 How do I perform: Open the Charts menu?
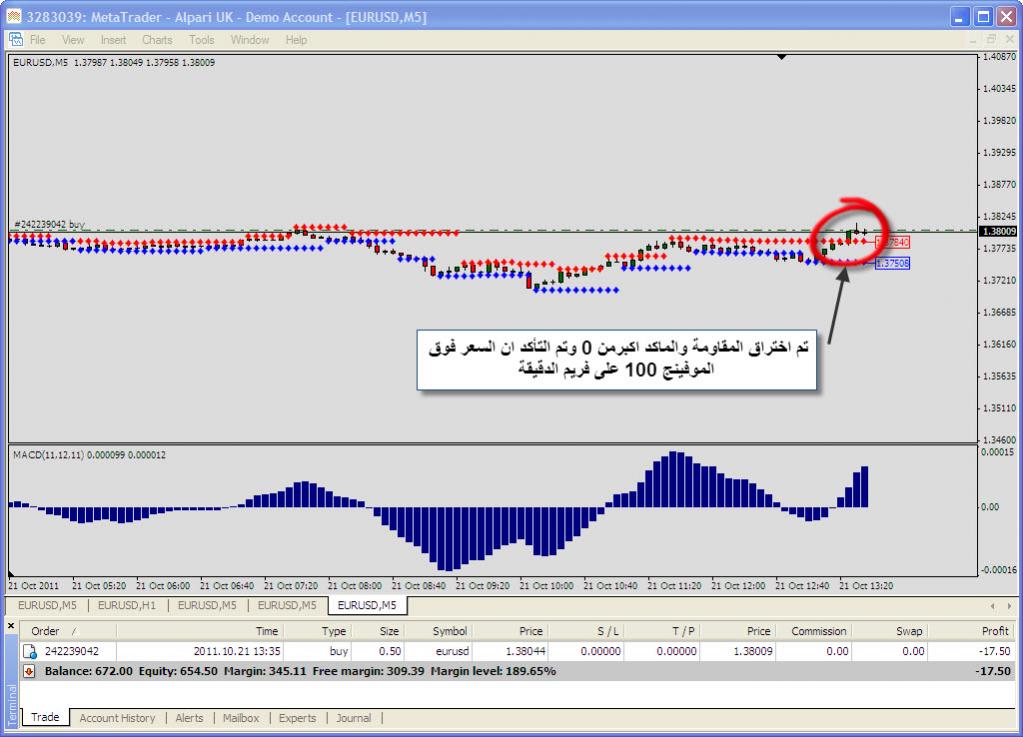[x=157, y=40]
